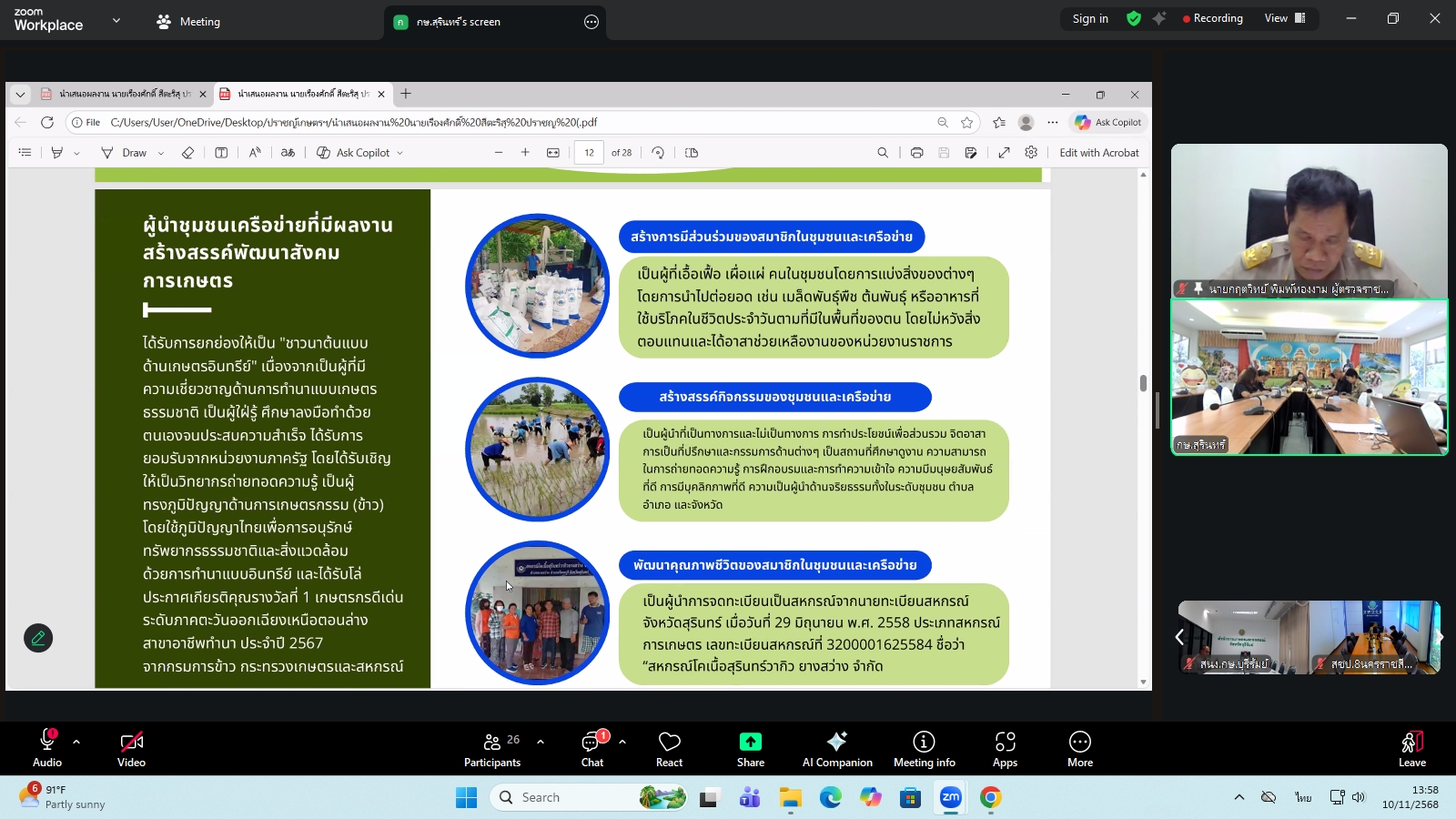Viewport: 1456px width, 819px height.
Task: Open the Apps panel in Zoom
Action: point(1005,748)
